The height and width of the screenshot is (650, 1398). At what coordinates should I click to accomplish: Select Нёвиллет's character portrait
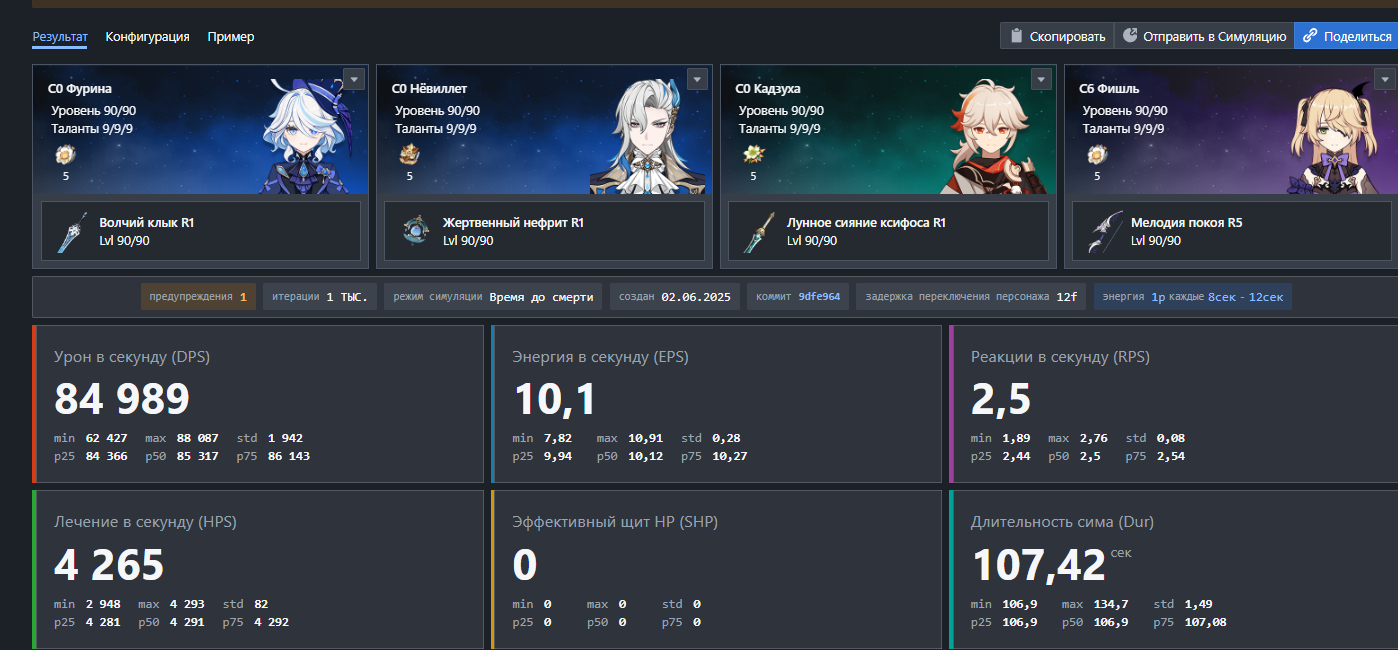[x=650, y=136]
